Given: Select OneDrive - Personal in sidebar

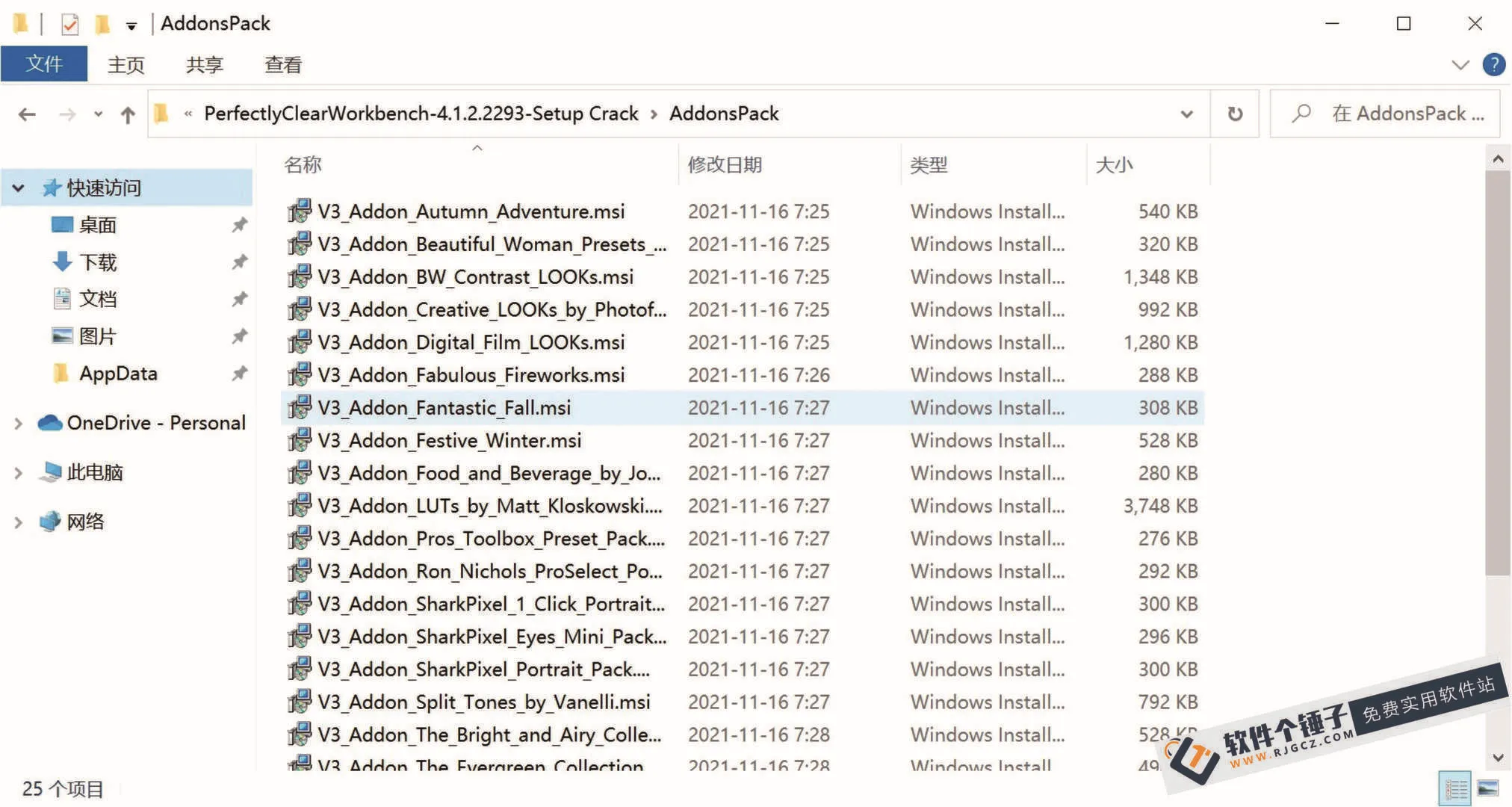Looking at the screenshot, I should 155,423.
